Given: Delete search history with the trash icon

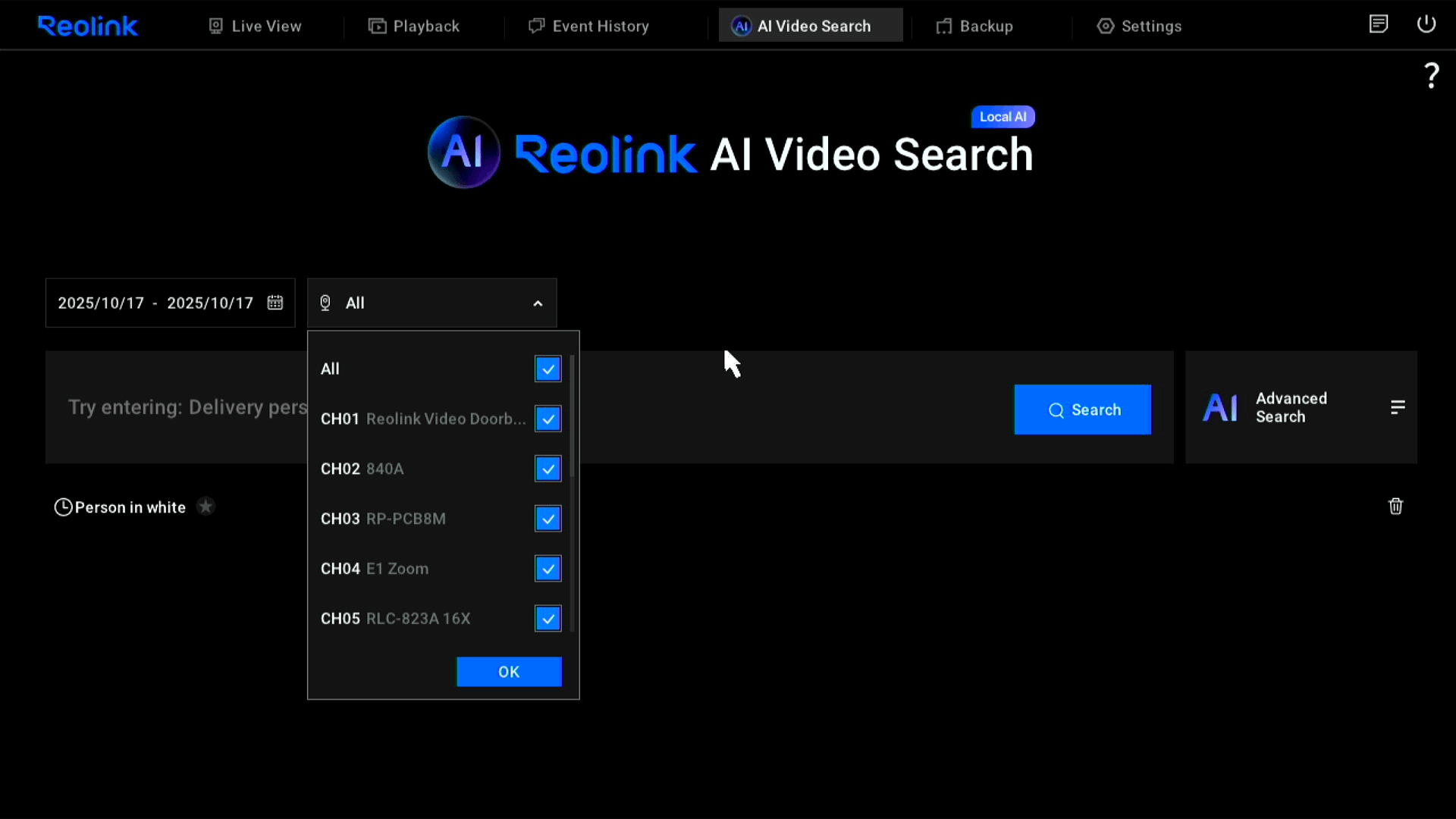Looking at the screenshot, I should point(1395,507).
